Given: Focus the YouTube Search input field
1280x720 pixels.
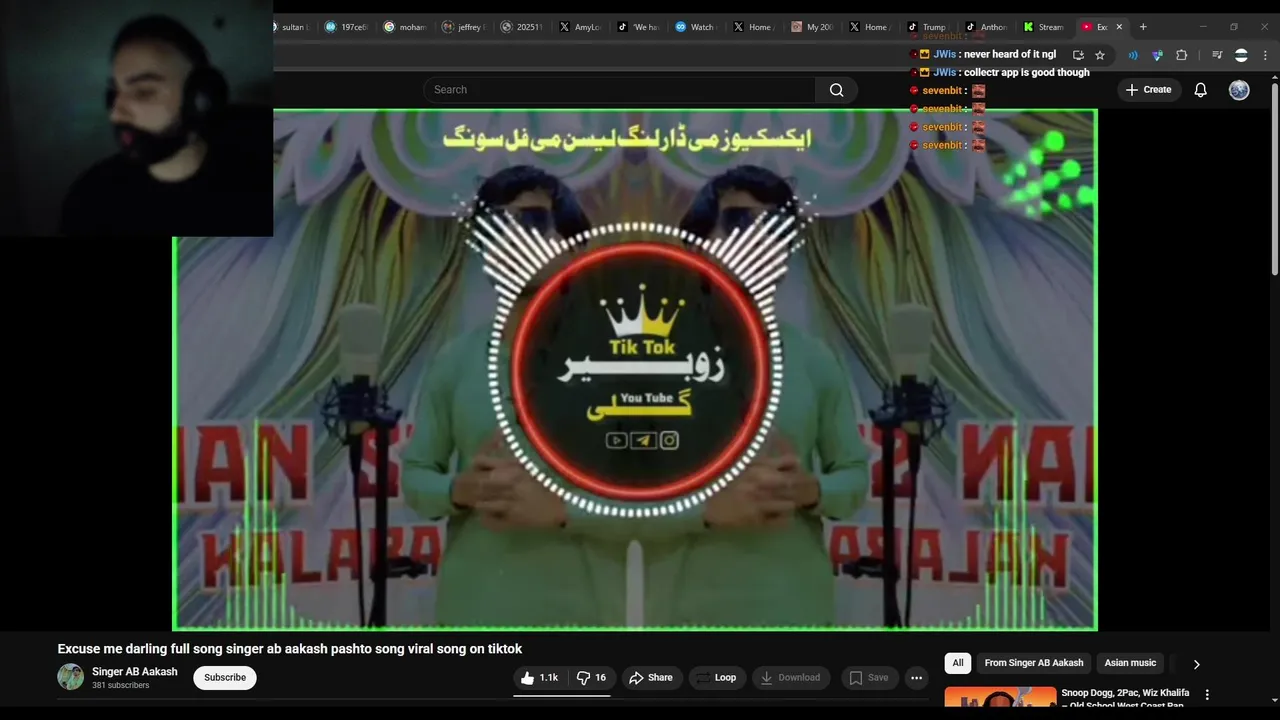Looking at the screenshot, I should tap(620, 90).
